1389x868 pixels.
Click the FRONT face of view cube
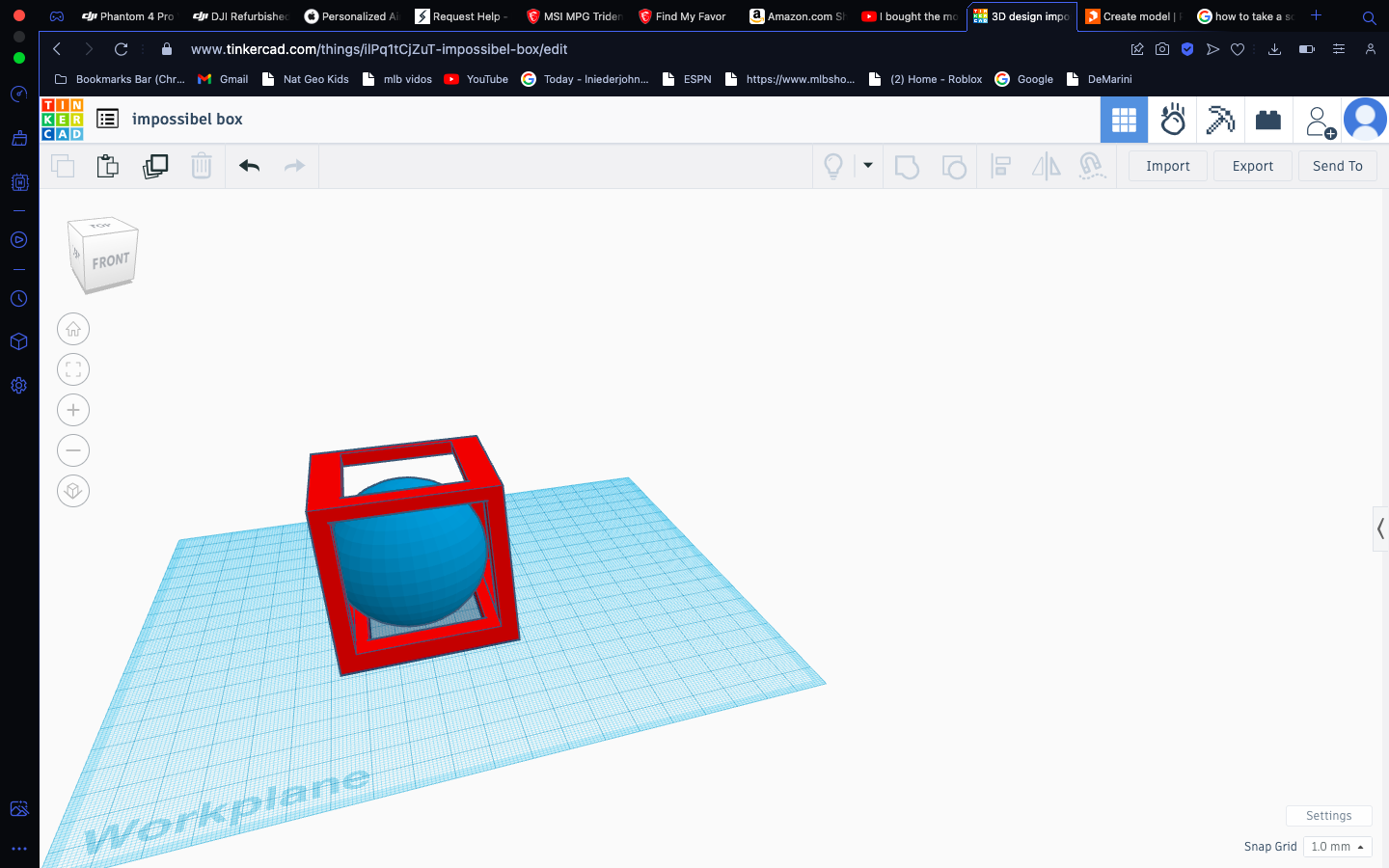[x=110, y=260]
